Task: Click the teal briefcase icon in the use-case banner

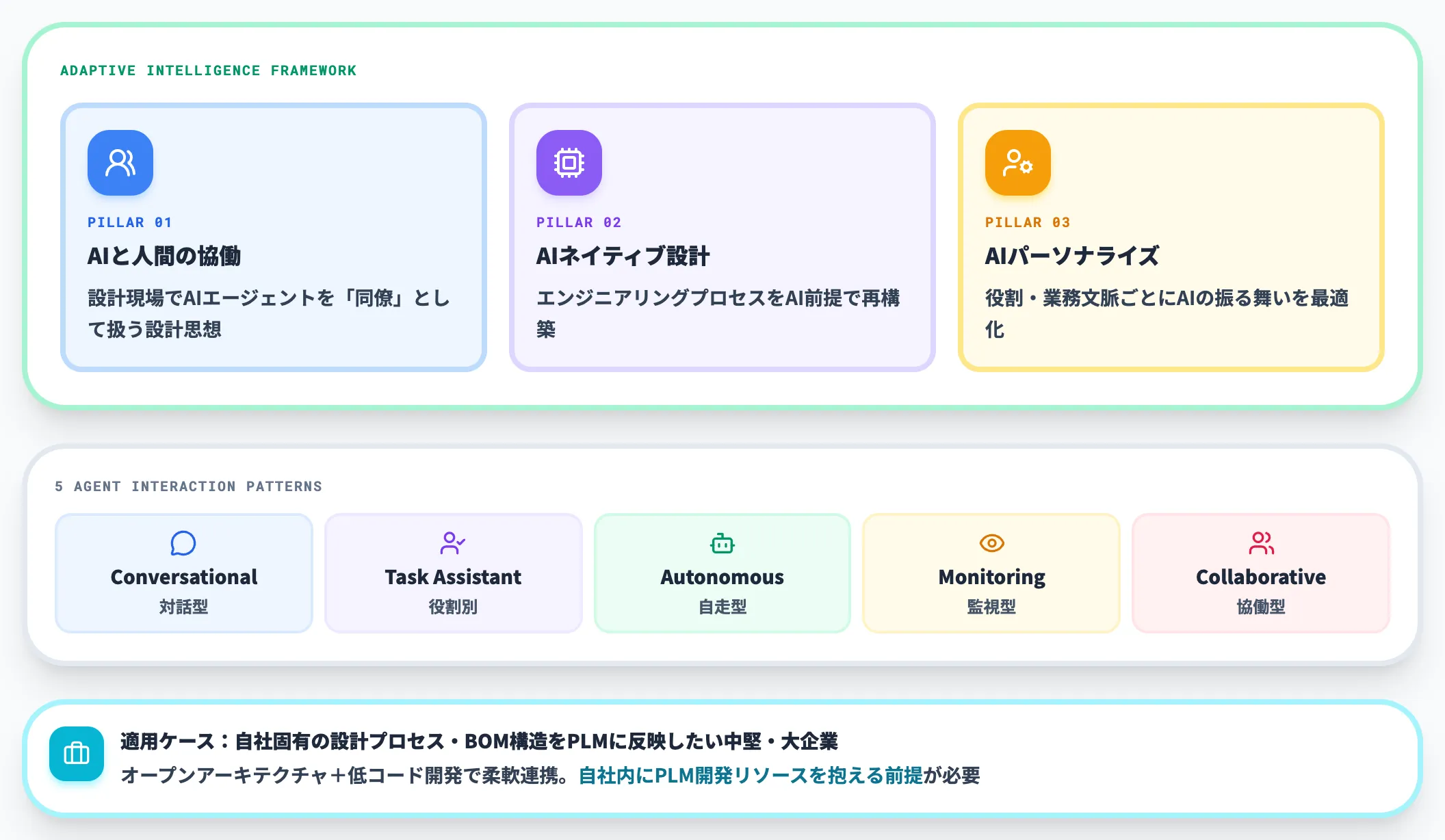Action: click(x=77, y=754)
